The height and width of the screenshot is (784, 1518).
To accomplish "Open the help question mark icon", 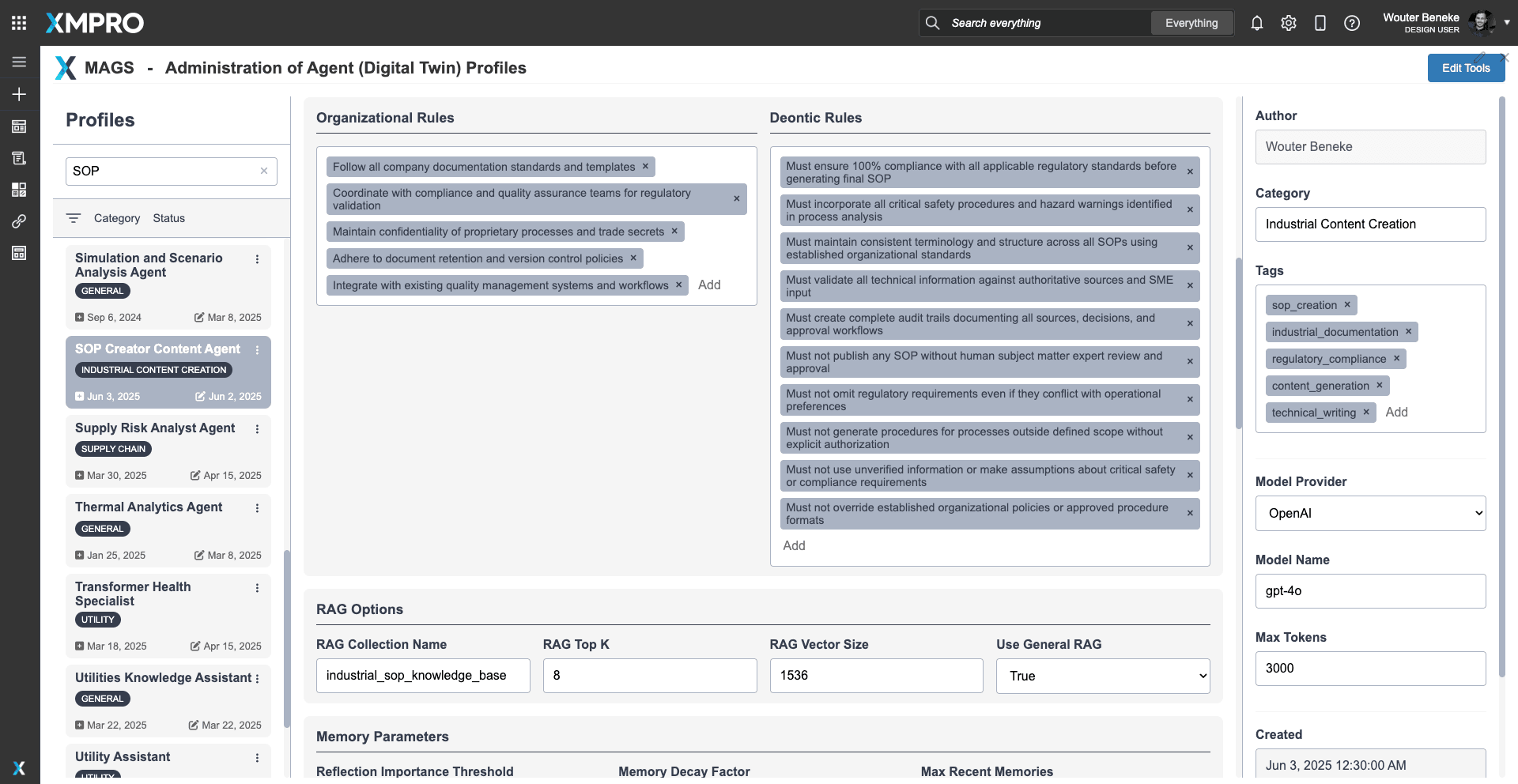I will click(x=1352, y=23).
